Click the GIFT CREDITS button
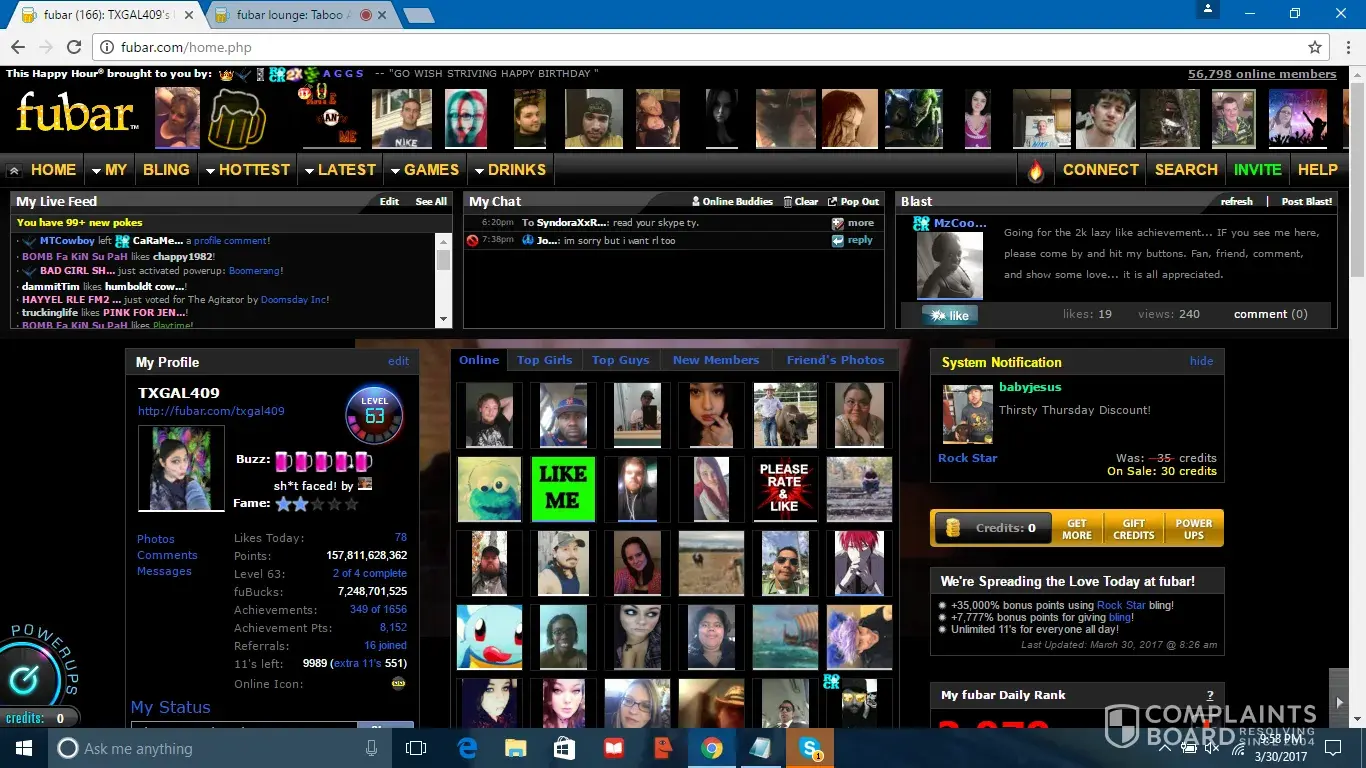1366x768 pixels. (1134, 528)
